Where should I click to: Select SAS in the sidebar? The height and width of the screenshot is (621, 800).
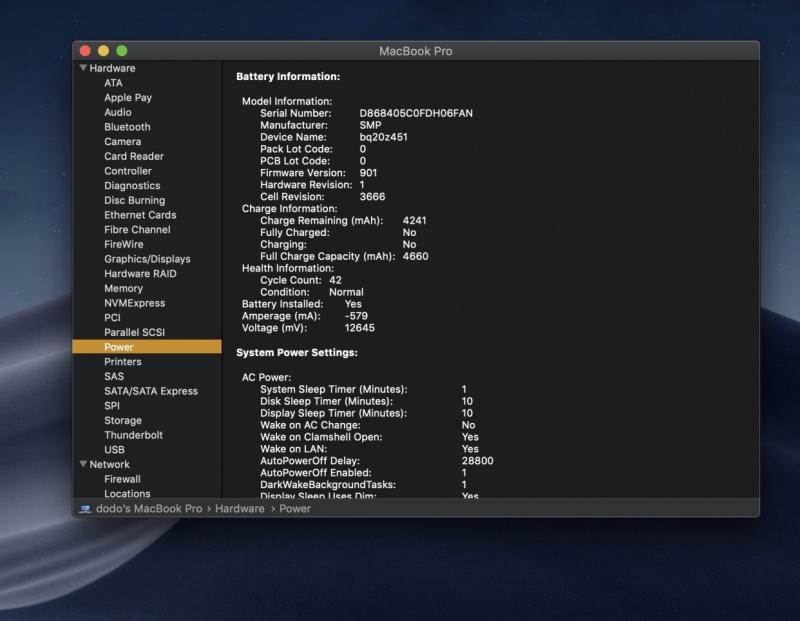(x=114, y=377)
